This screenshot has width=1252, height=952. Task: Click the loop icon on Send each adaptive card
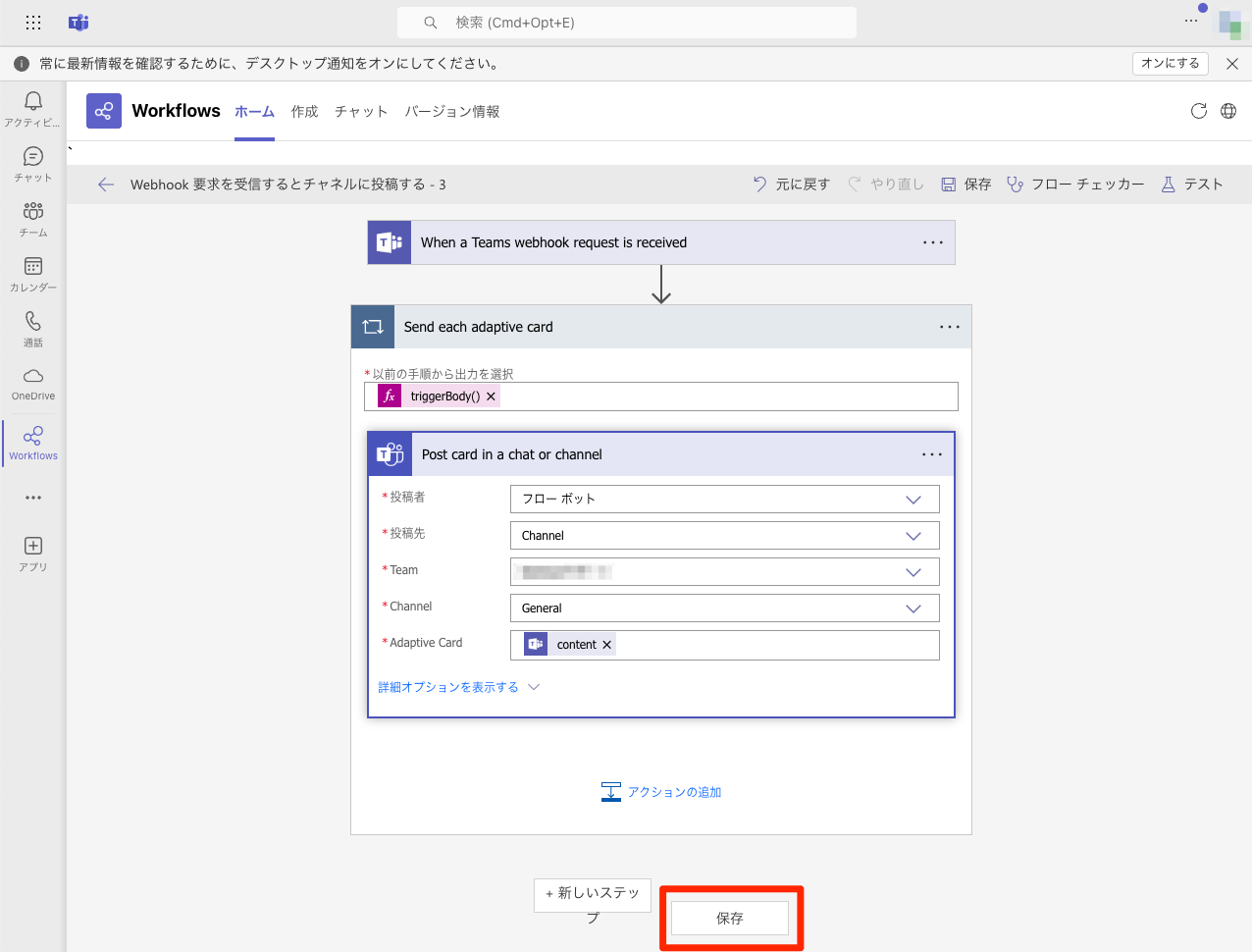[x=373, y=327]
